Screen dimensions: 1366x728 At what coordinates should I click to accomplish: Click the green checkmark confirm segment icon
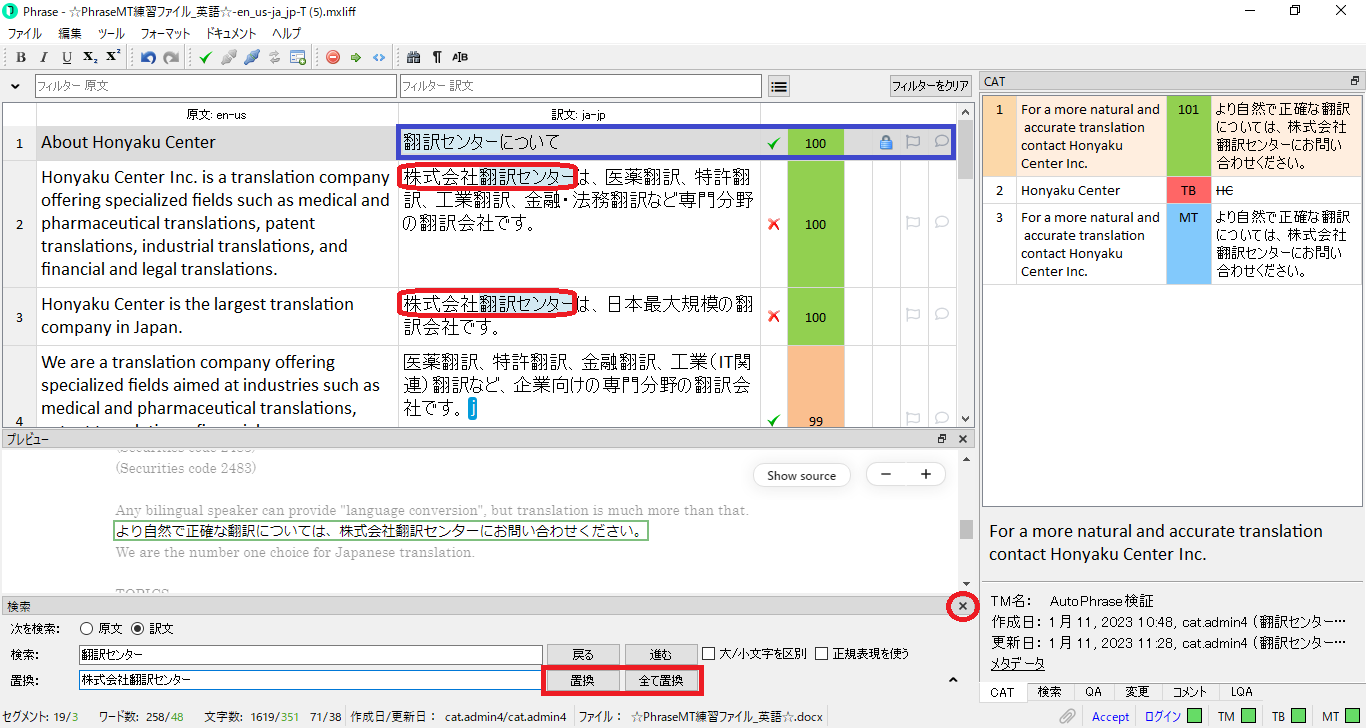[205, 57]
